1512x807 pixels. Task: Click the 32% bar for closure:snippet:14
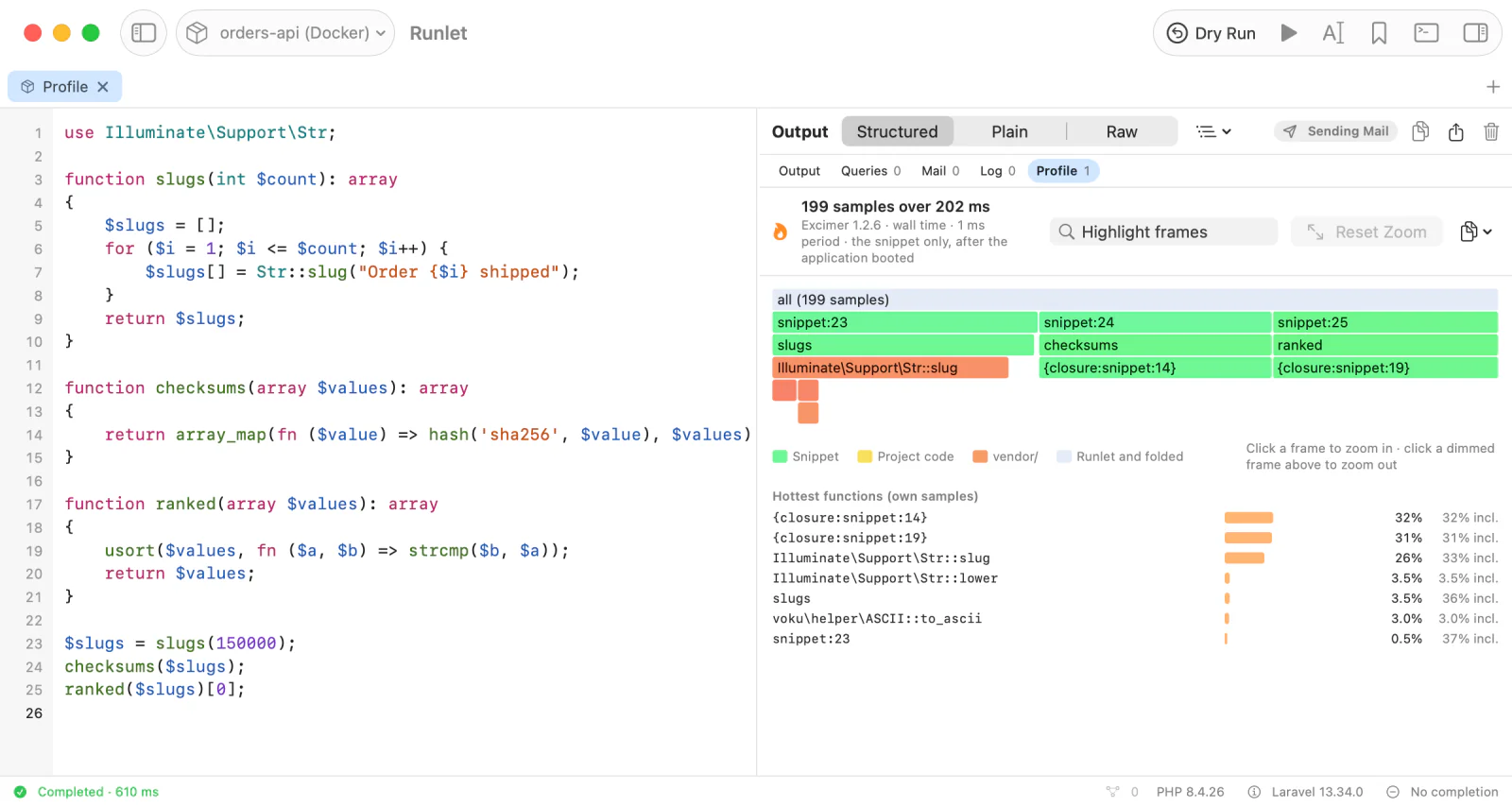coord(1248,518)
